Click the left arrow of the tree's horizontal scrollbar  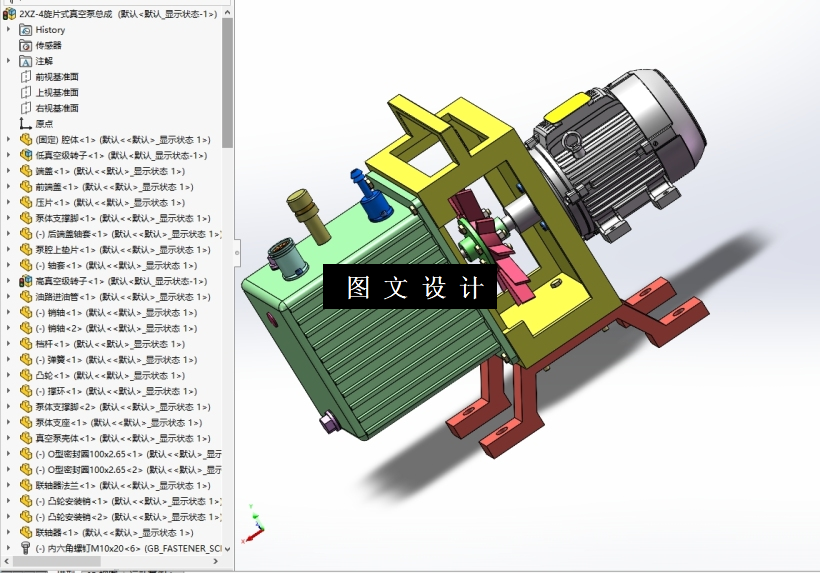point(6,561)
